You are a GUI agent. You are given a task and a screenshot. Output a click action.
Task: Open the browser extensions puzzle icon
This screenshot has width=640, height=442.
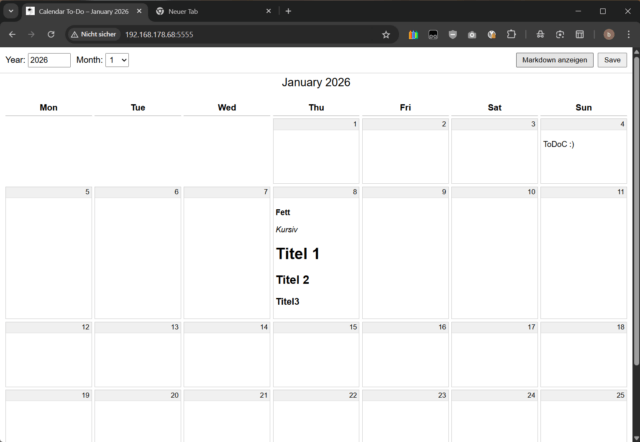[511, 34]
